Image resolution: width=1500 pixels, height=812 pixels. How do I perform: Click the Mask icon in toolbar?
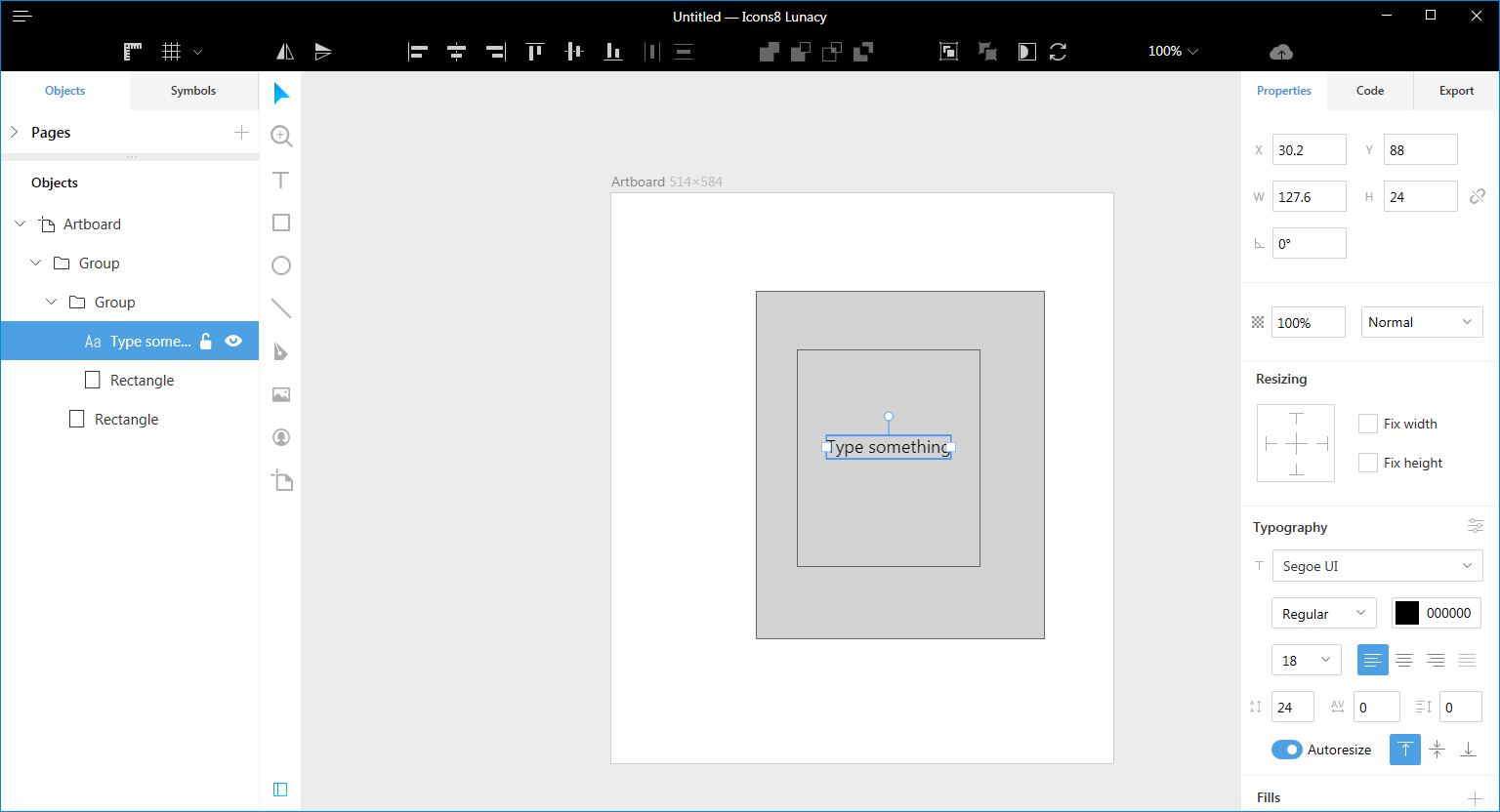click(1026, 52)
